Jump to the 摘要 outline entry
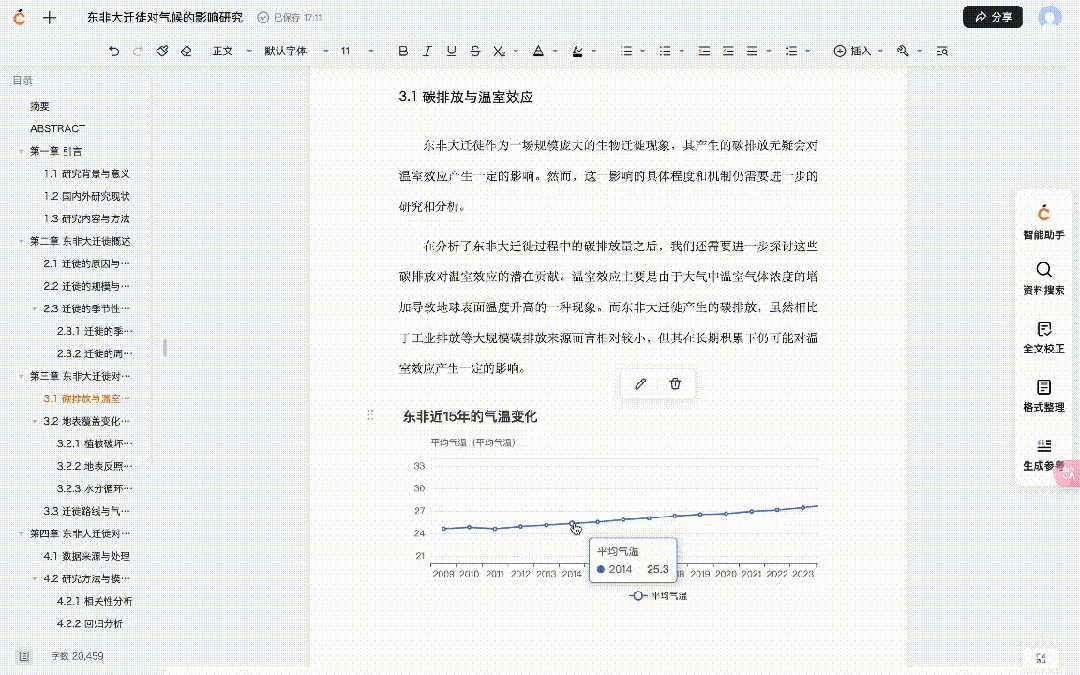 point(40,106)
